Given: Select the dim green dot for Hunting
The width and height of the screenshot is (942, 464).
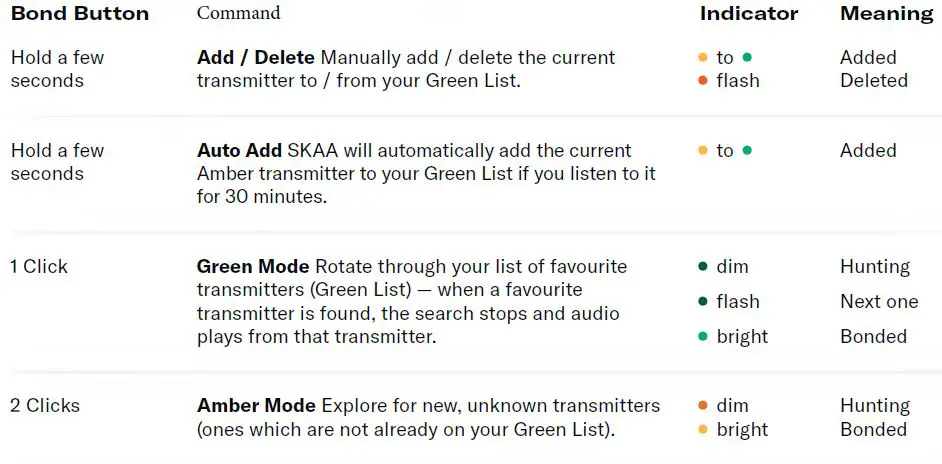Looking at the screenshot, I should (x=703, y=267).
